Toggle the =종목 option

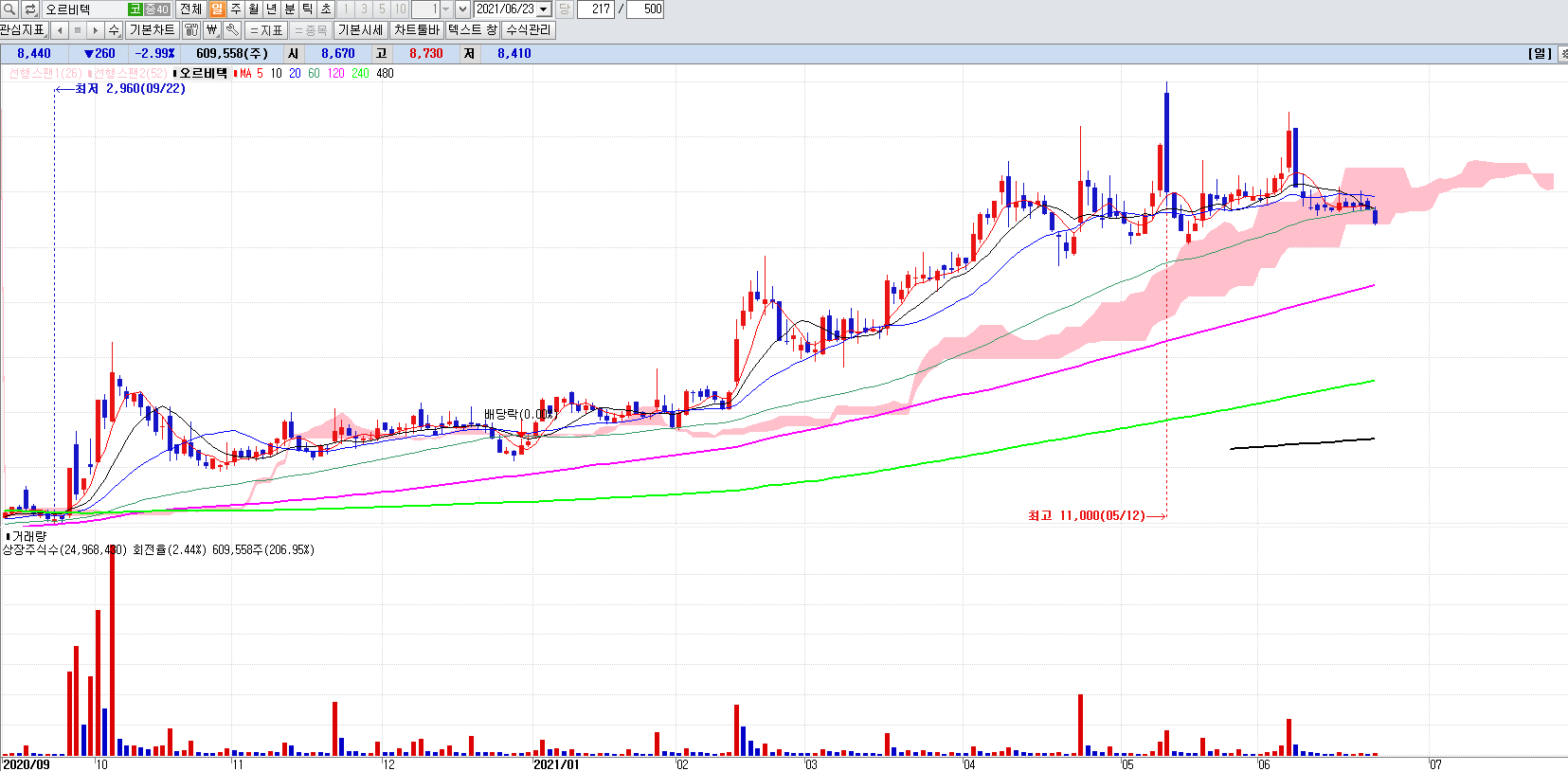[311, 30]
